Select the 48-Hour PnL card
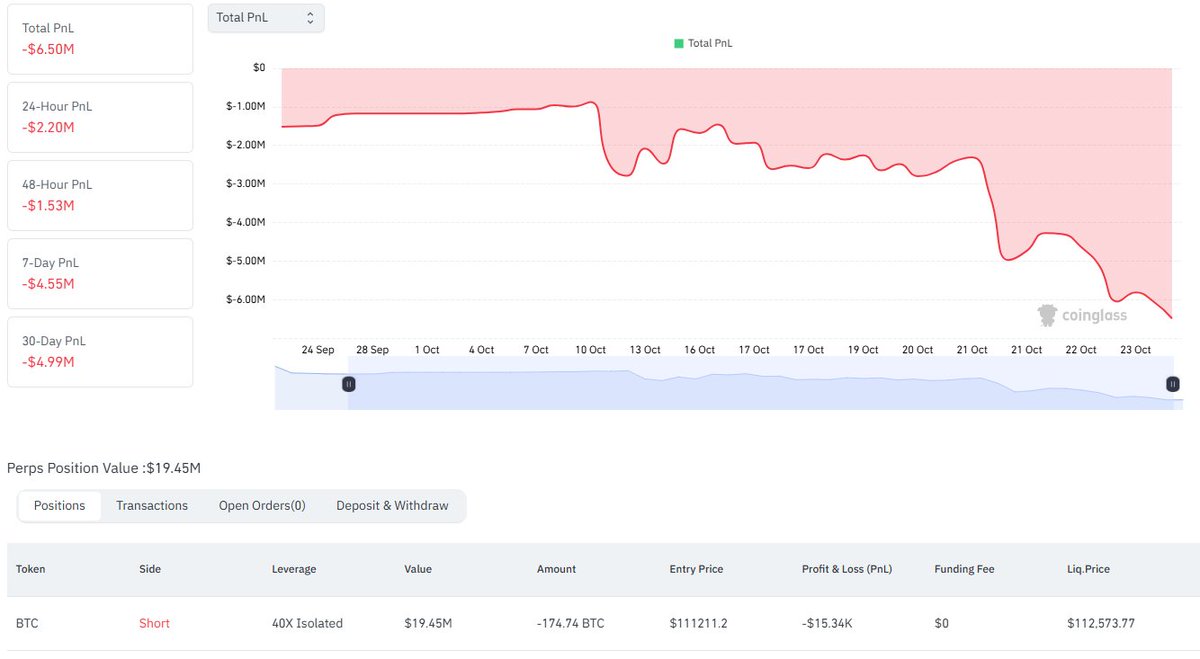 point(100,195)
